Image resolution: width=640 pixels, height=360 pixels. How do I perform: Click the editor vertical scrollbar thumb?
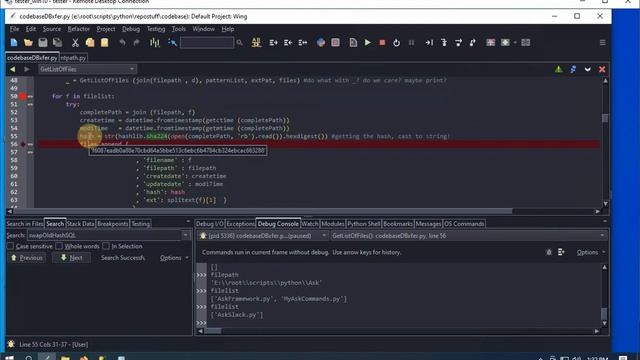(x=605, y=118)
